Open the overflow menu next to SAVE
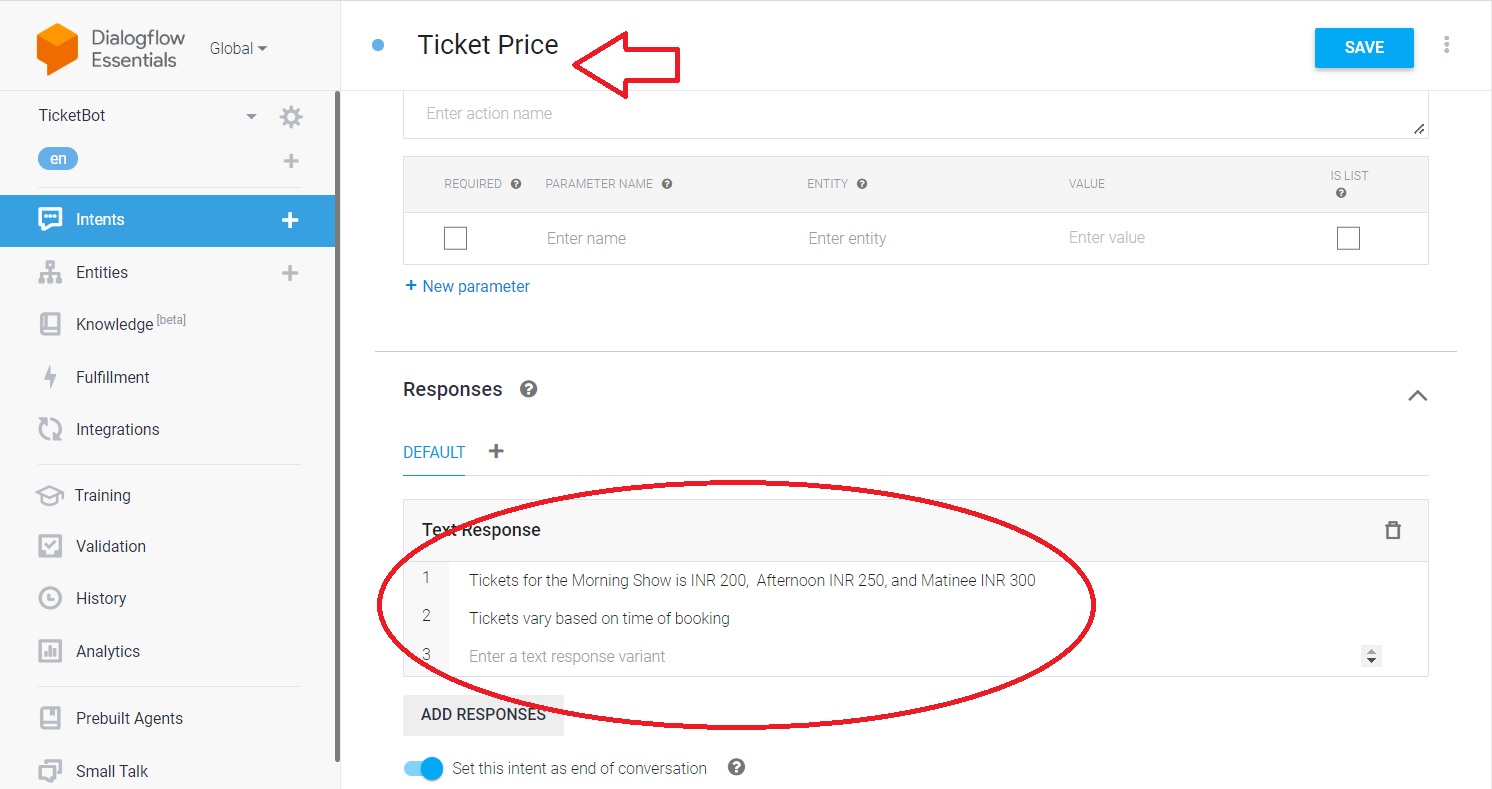Image resolution: width=1492 pixels, height=789 pixels. coord(1447,46)
